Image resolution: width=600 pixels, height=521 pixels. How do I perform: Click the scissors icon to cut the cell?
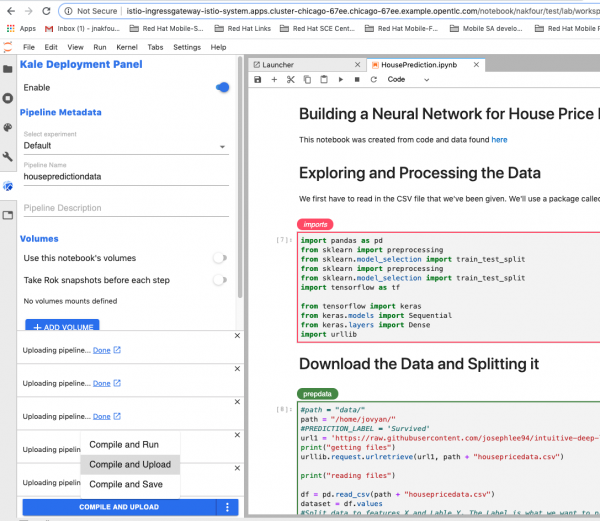click(291, 79)
